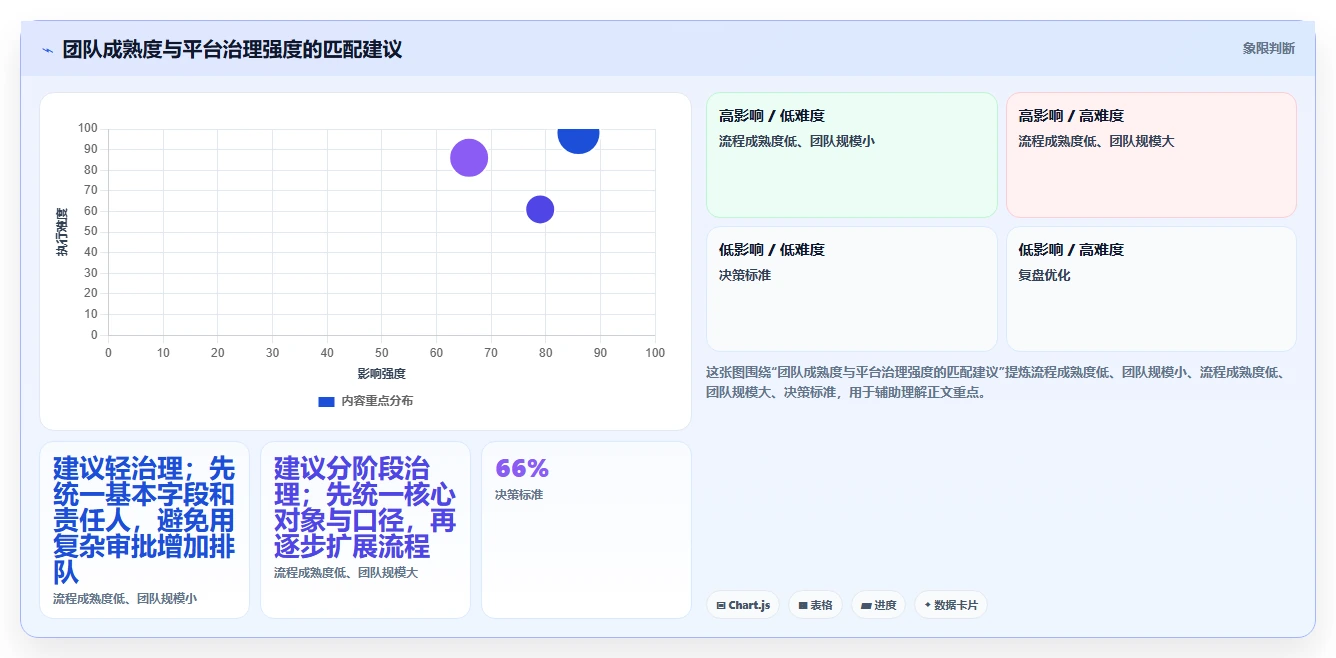Click the title 团队成熟度与平台治理强度的匹配建议

232,49
